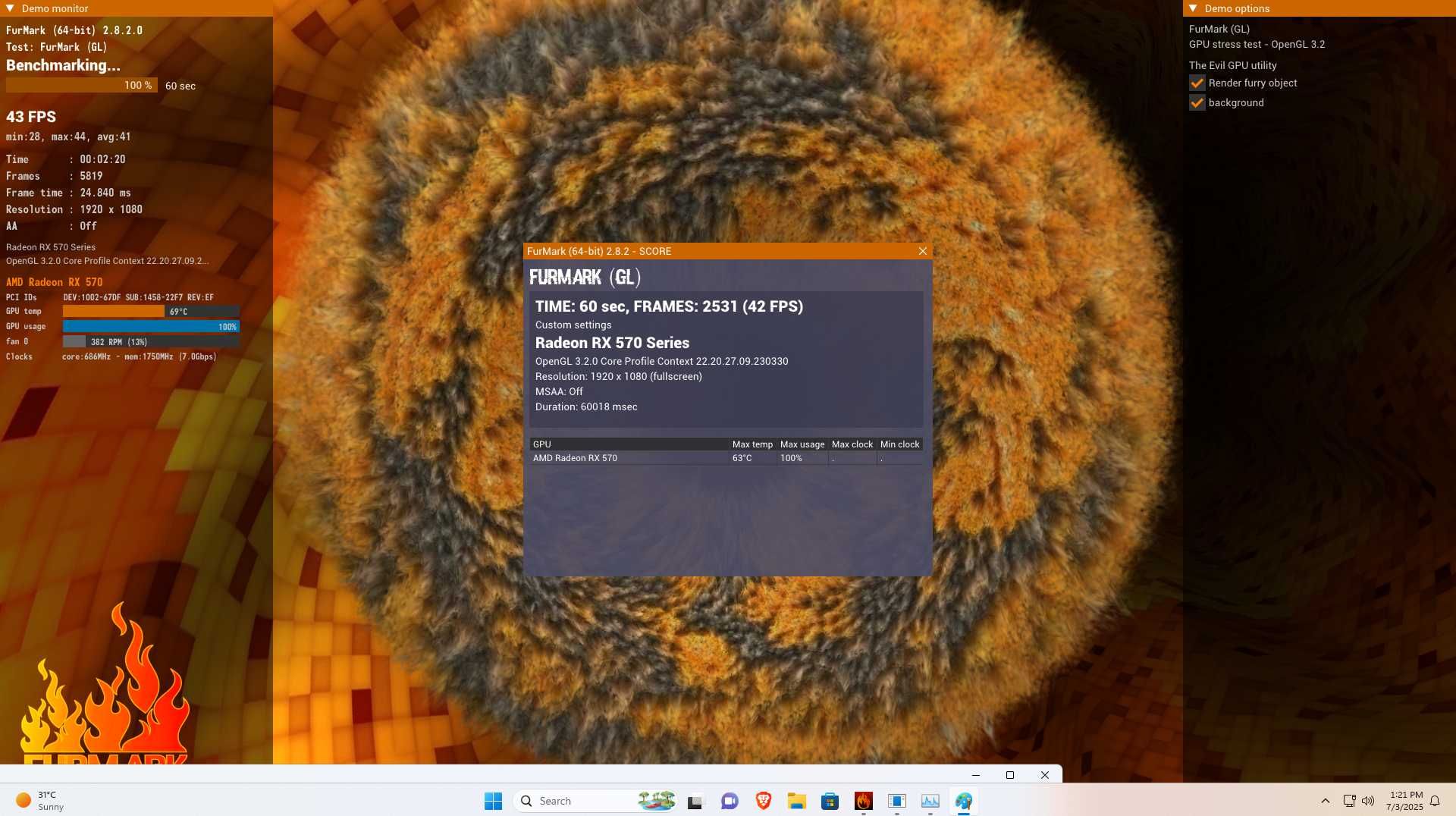Toggle the Render furry object checkbox
The height and width of the screenshot is (816, 1456).
pos(1197,83)
